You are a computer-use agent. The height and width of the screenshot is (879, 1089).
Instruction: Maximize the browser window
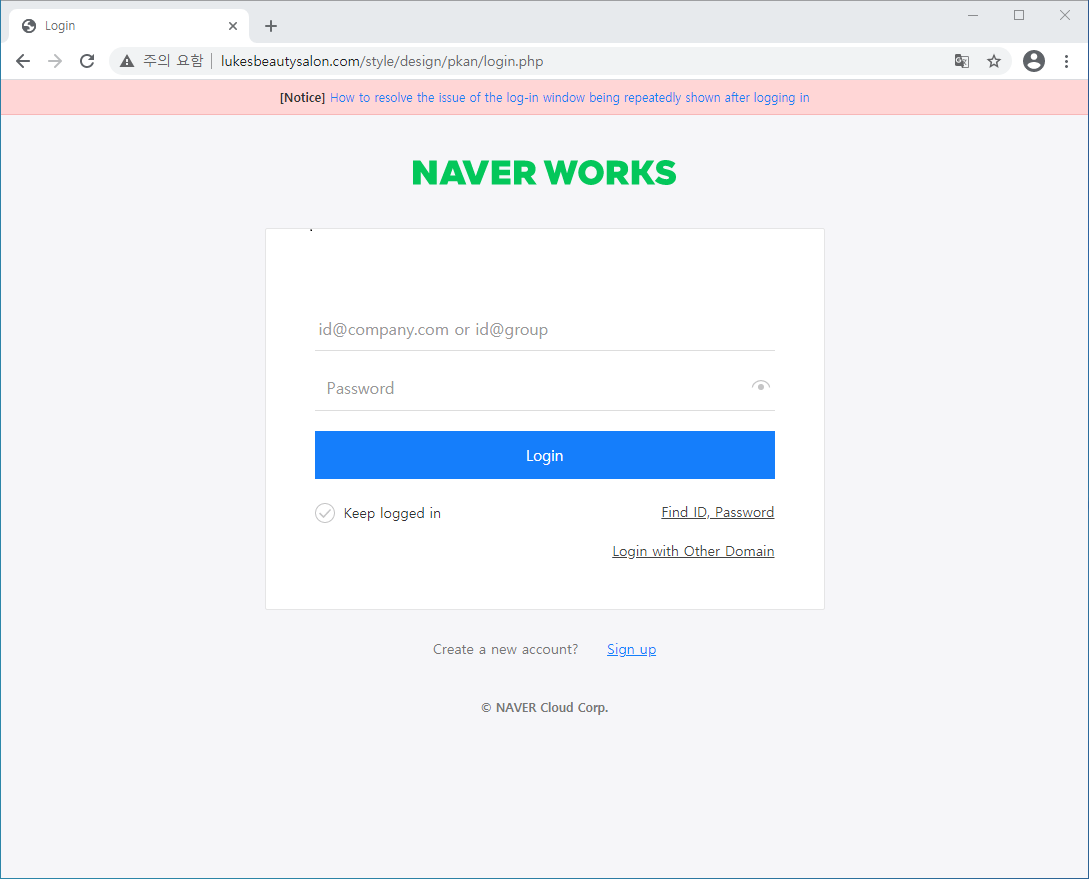(x=1019, y=15)
